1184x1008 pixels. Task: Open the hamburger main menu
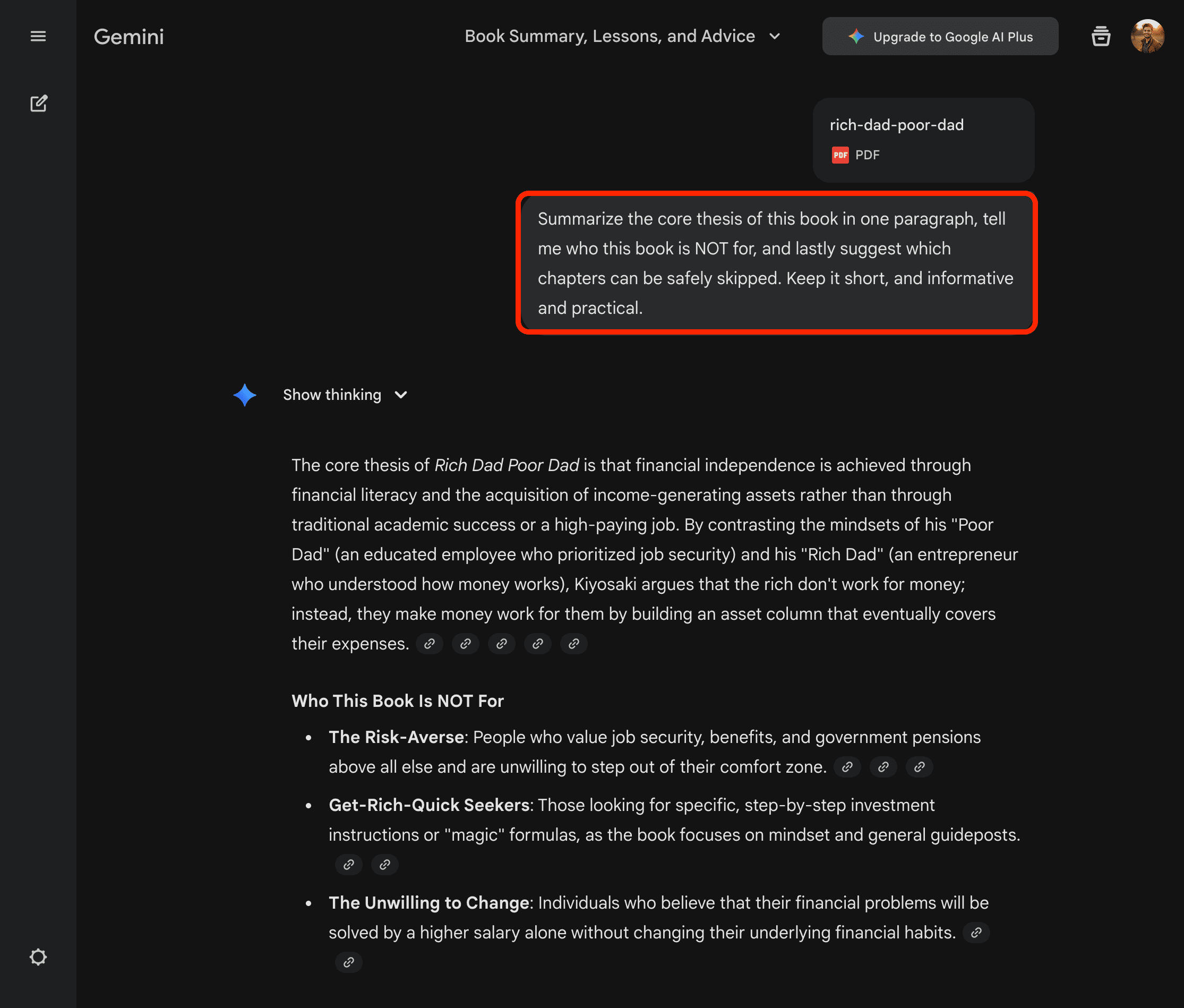coord(38,36)
